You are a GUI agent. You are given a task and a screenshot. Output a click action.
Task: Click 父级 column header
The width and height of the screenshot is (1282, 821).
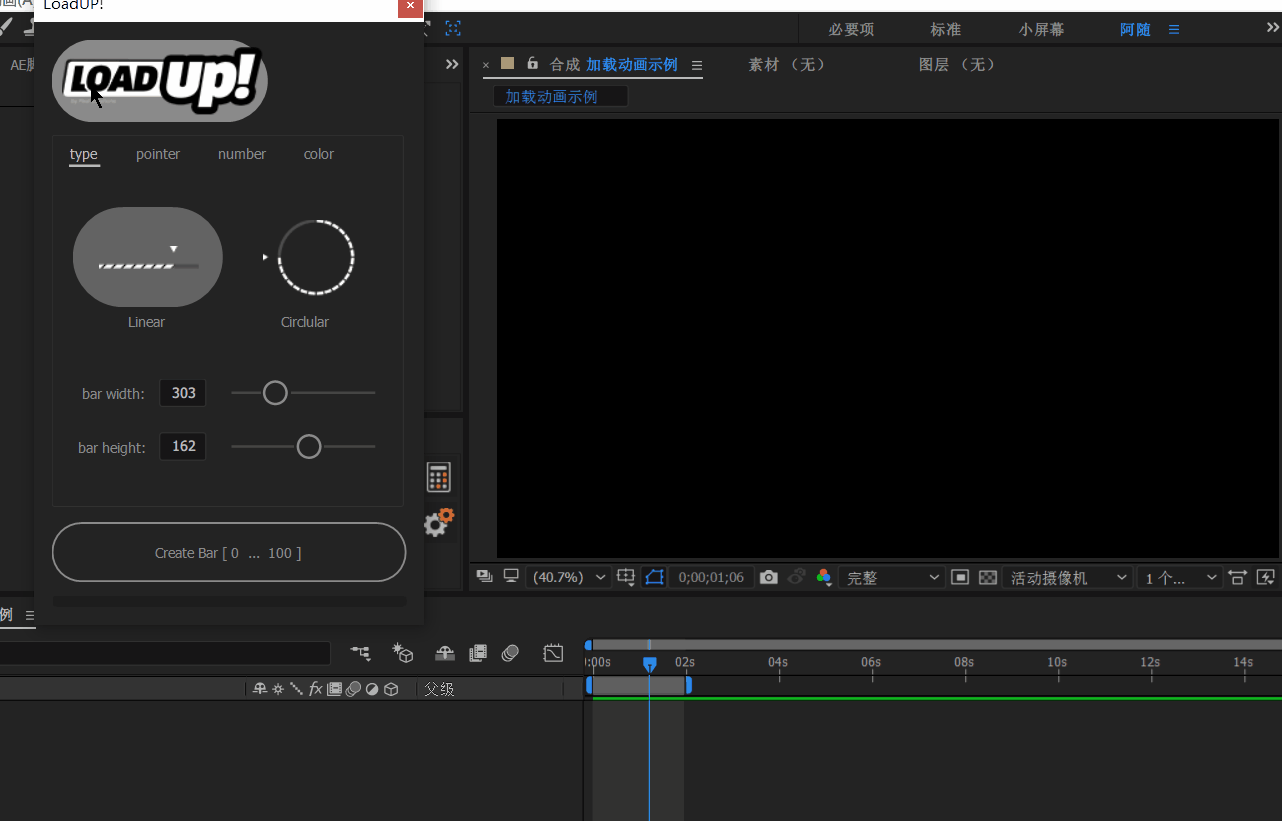click(x=439, y=689)
